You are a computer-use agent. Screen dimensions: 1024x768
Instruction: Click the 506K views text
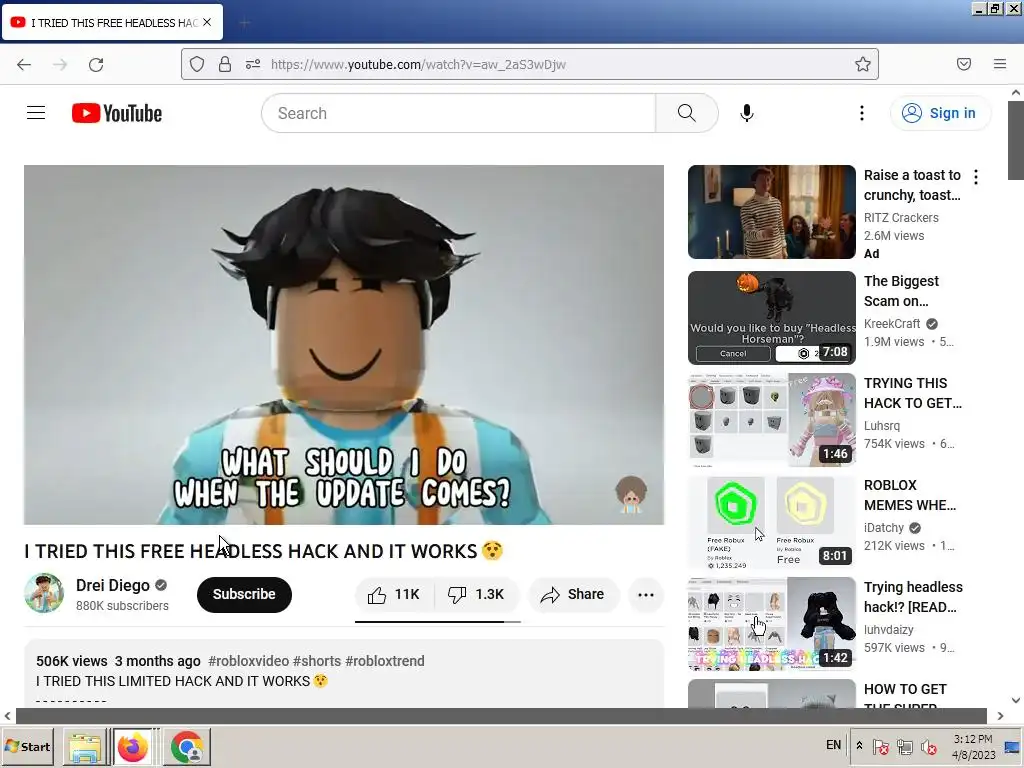click(72, 661)
